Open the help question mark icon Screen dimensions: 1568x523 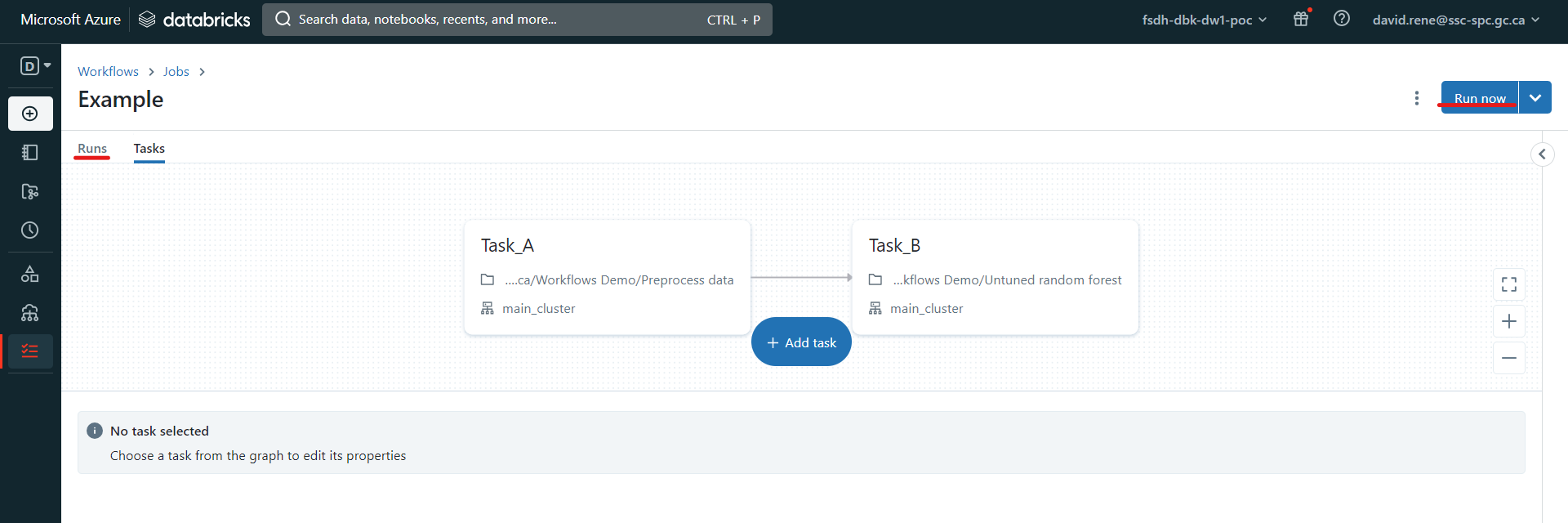pyautogui.click(x=1341, y=19)
